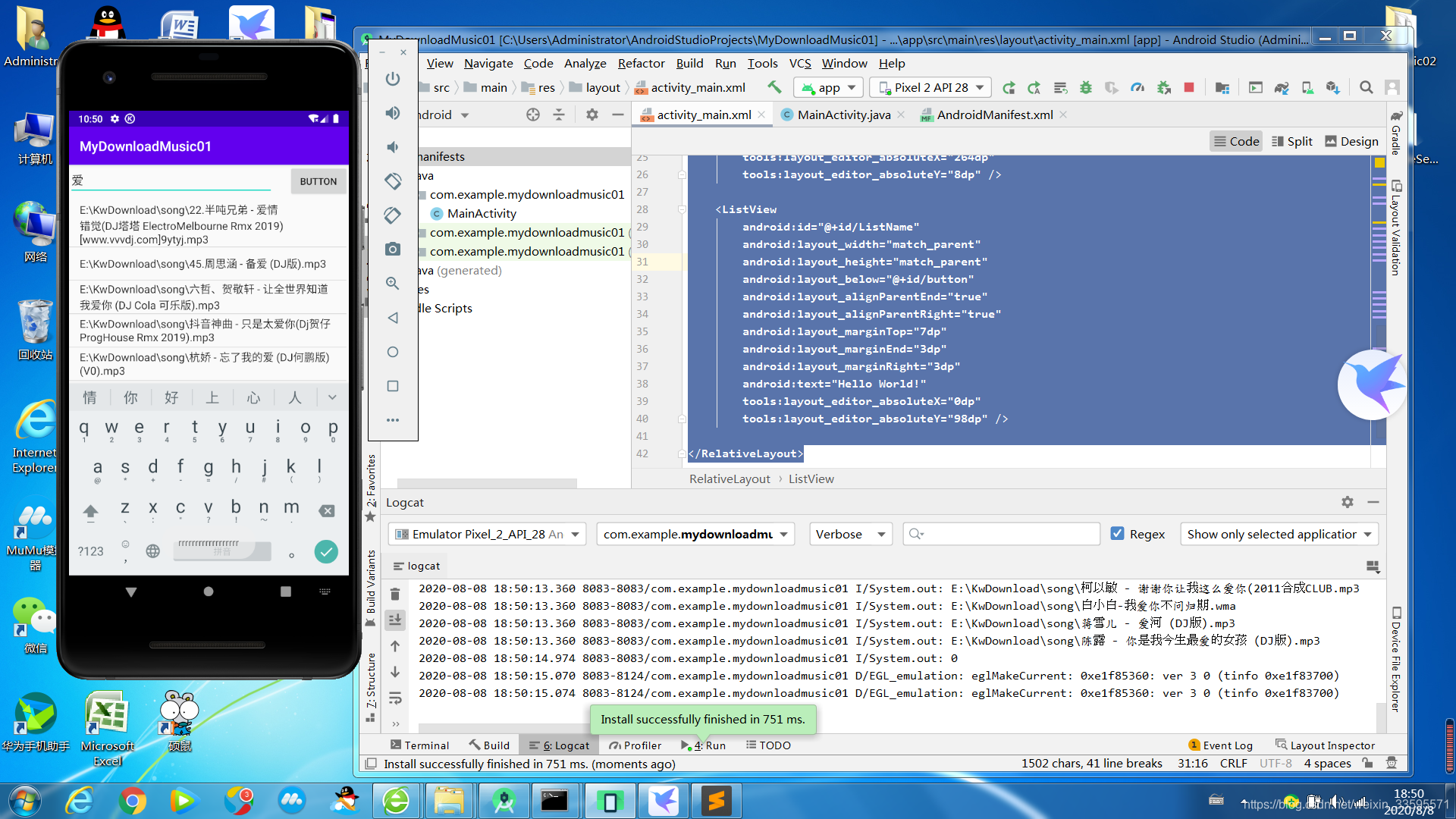1456x819 pixels.
Task: Select MainActivity in the project tree
Action: [482, 214]
